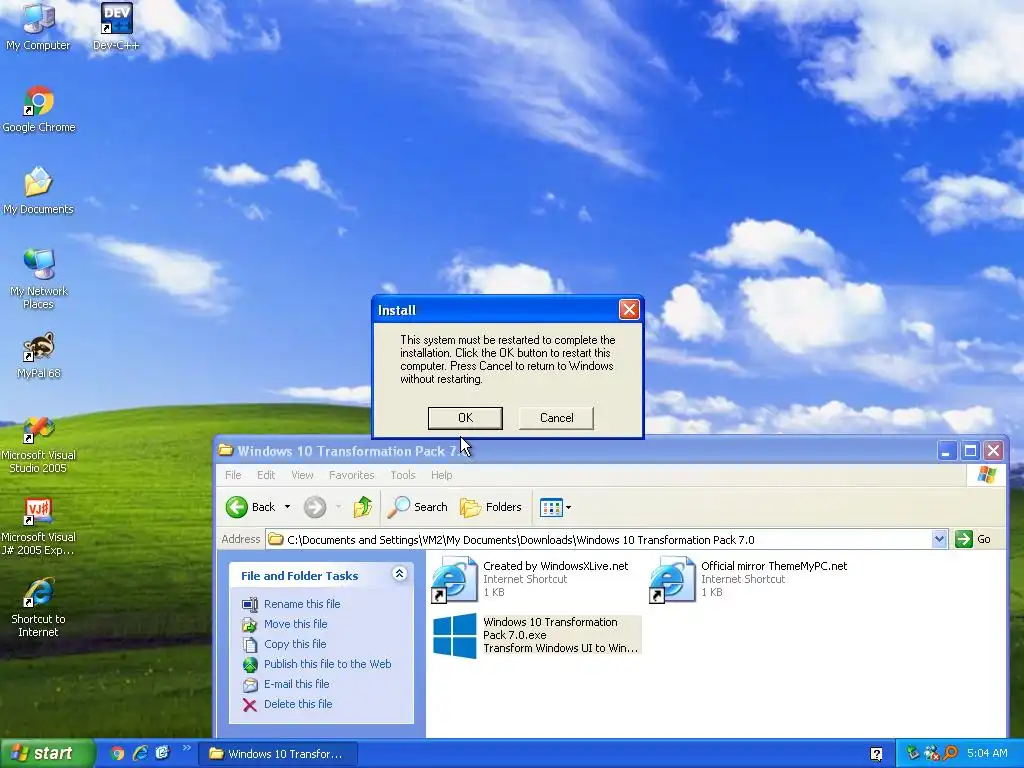This screenshot has width=1024, height=768.
Task: Select the Dev-C++ desktop shortcut
Action: (x=116, y=27)
